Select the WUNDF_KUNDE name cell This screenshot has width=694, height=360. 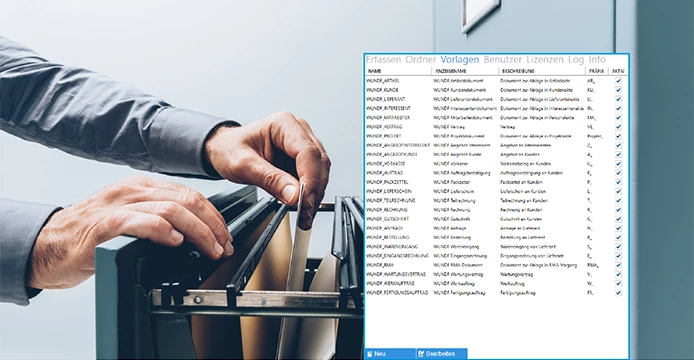pyautogui.click(x=382, y=90)
